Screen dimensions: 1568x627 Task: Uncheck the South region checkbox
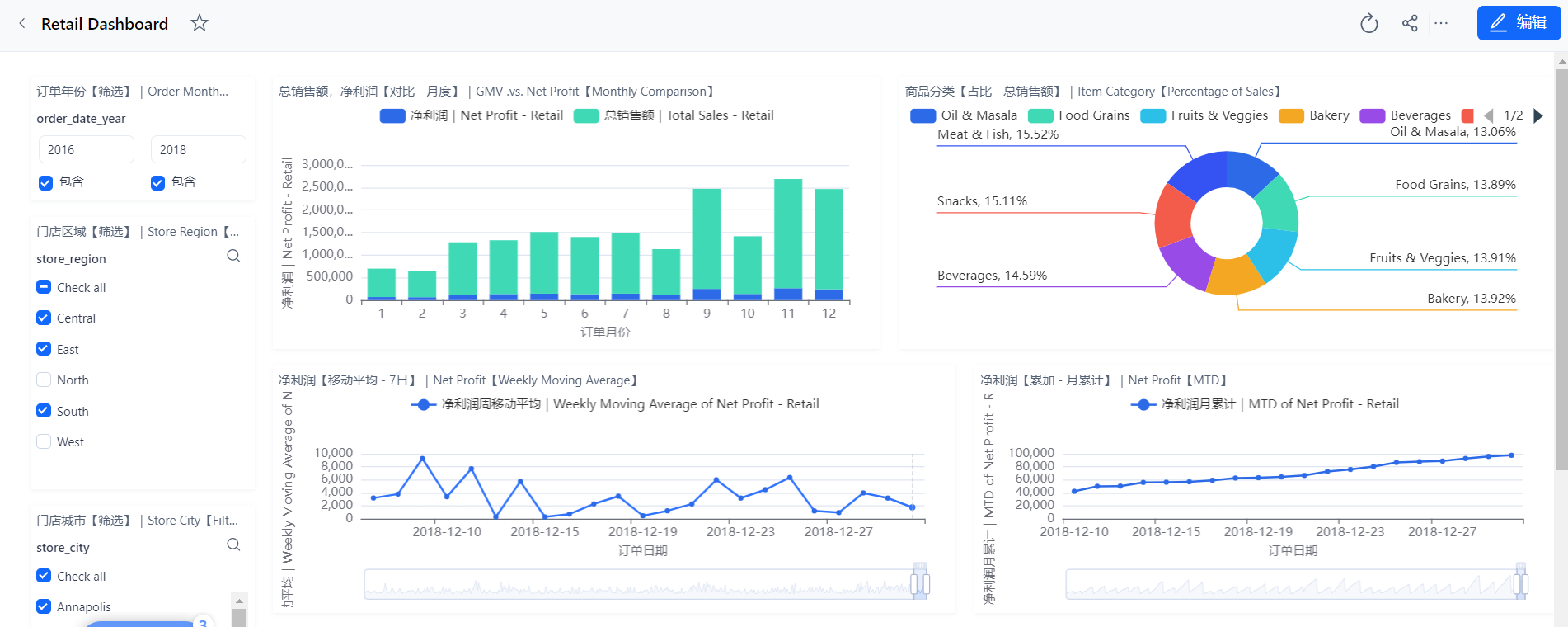(x=44, y=411)
